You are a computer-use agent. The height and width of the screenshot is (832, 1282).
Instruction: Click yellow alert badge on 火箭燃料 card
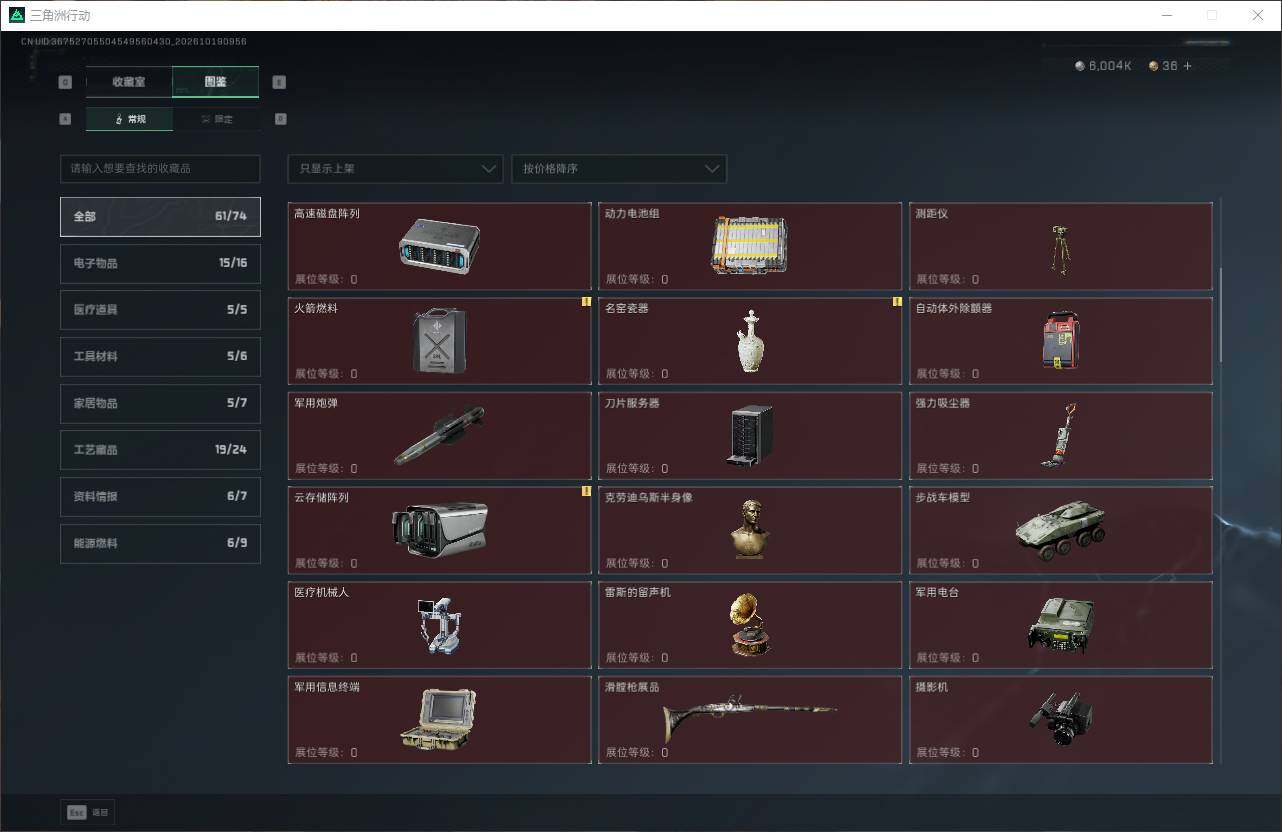pyautogui.click(x=586, y=301)
